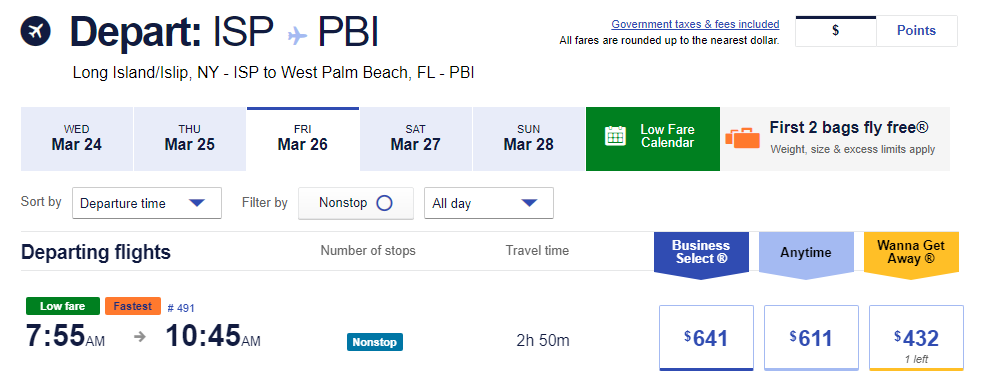Image resolution: width=988 pixels, height=375 pixels.
Task: Select the Wed Mar 24 date tab
Action: click(x=77, y=139)
